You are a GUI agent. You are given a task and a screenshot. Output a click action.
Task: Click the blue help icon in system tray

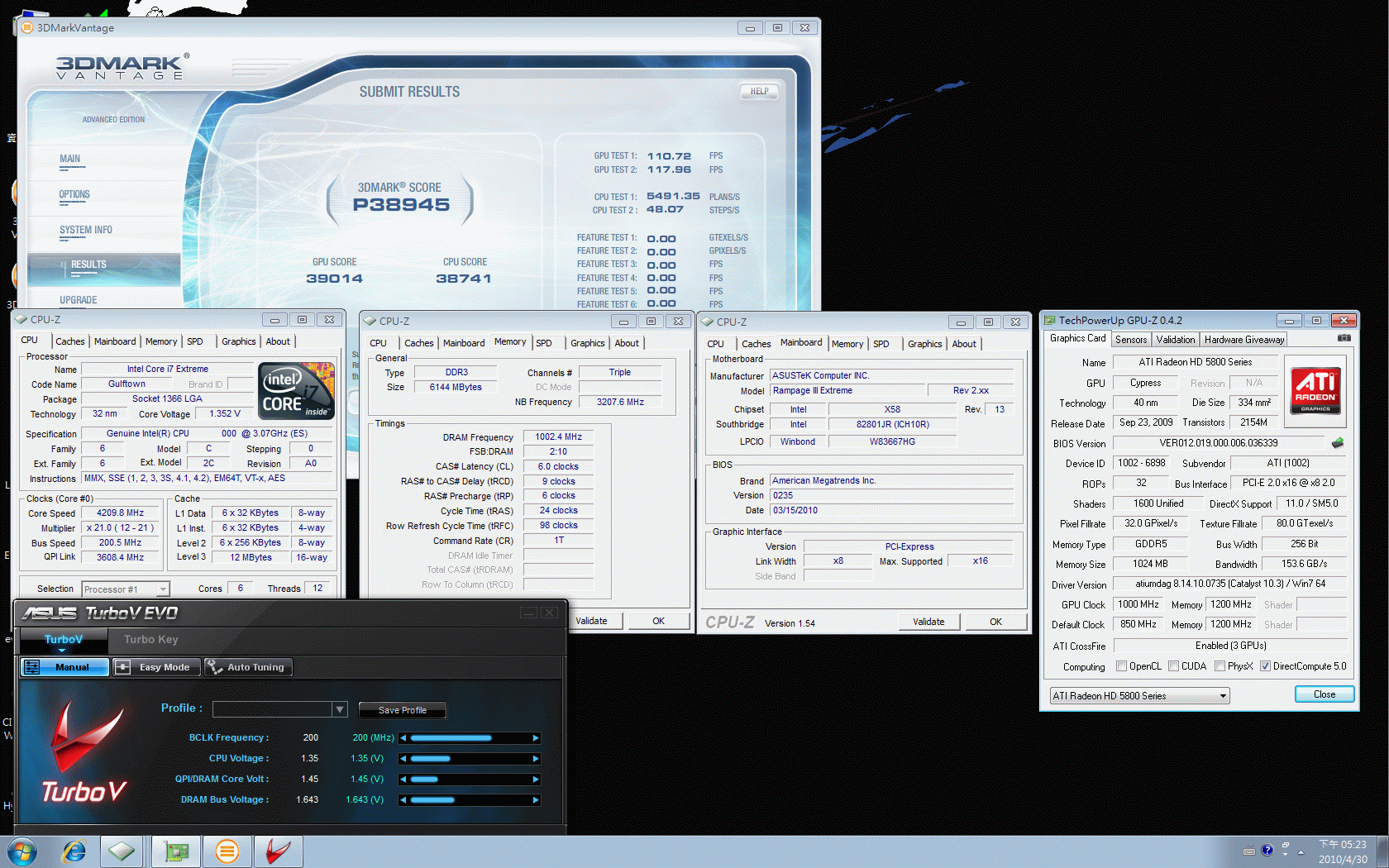tap(1267, 850)
